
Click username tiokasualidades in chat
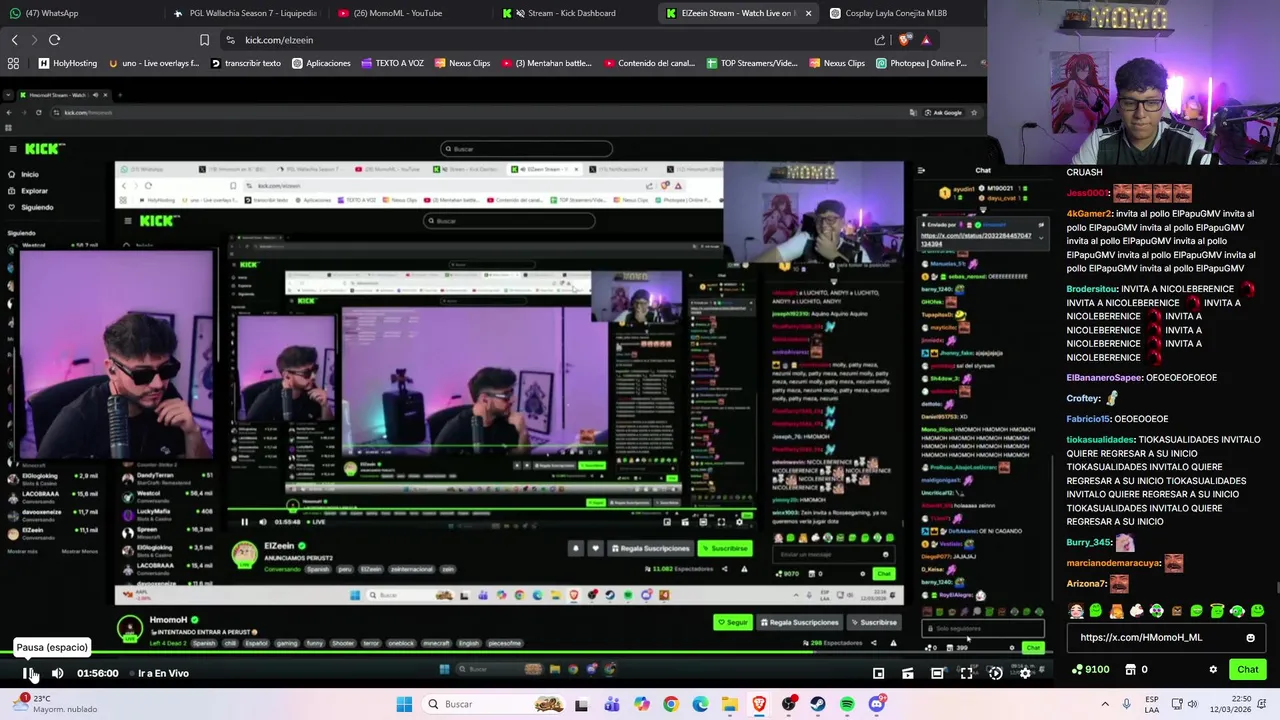(x=1101, y=440)
